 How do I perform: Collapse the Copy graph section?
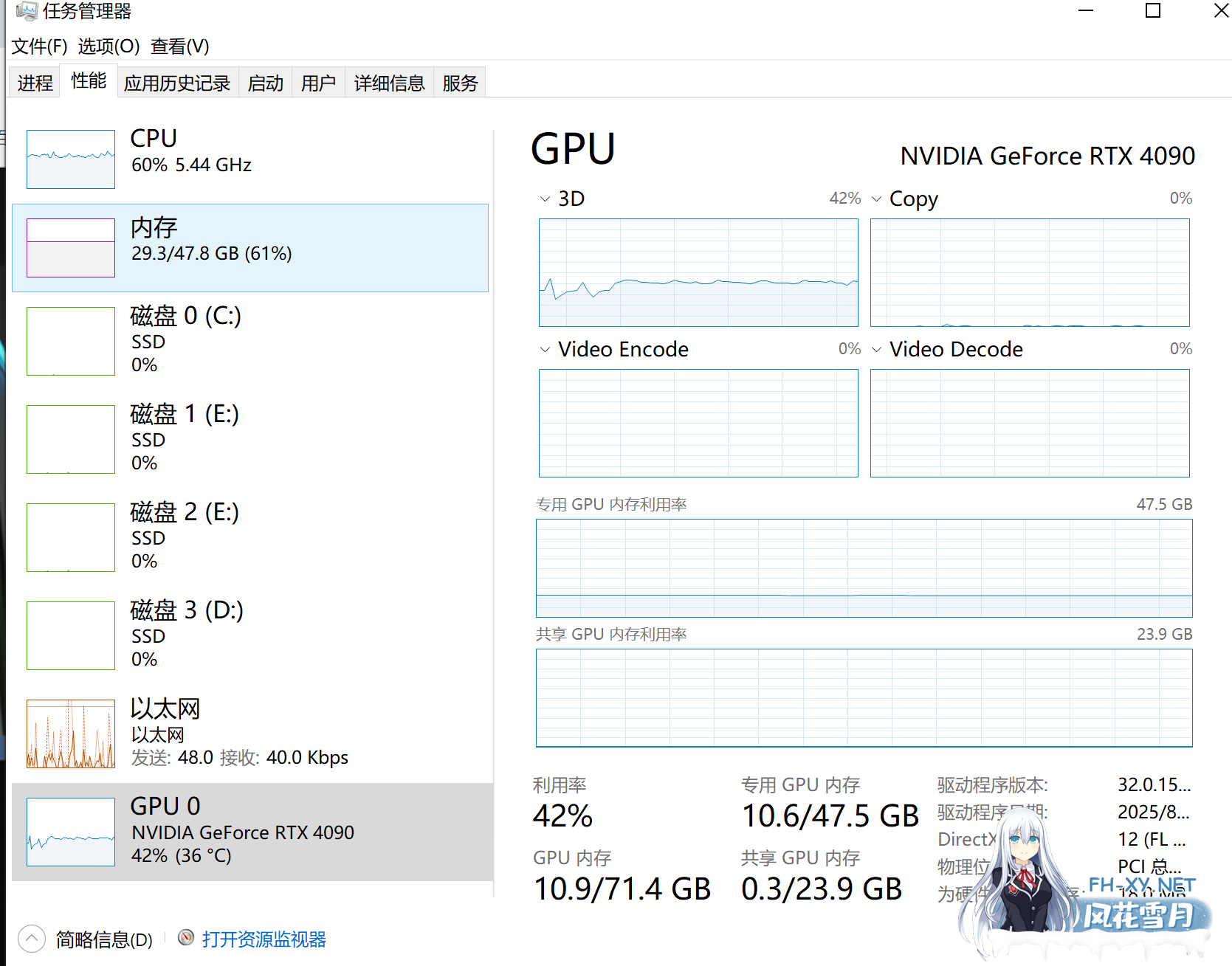877,198
